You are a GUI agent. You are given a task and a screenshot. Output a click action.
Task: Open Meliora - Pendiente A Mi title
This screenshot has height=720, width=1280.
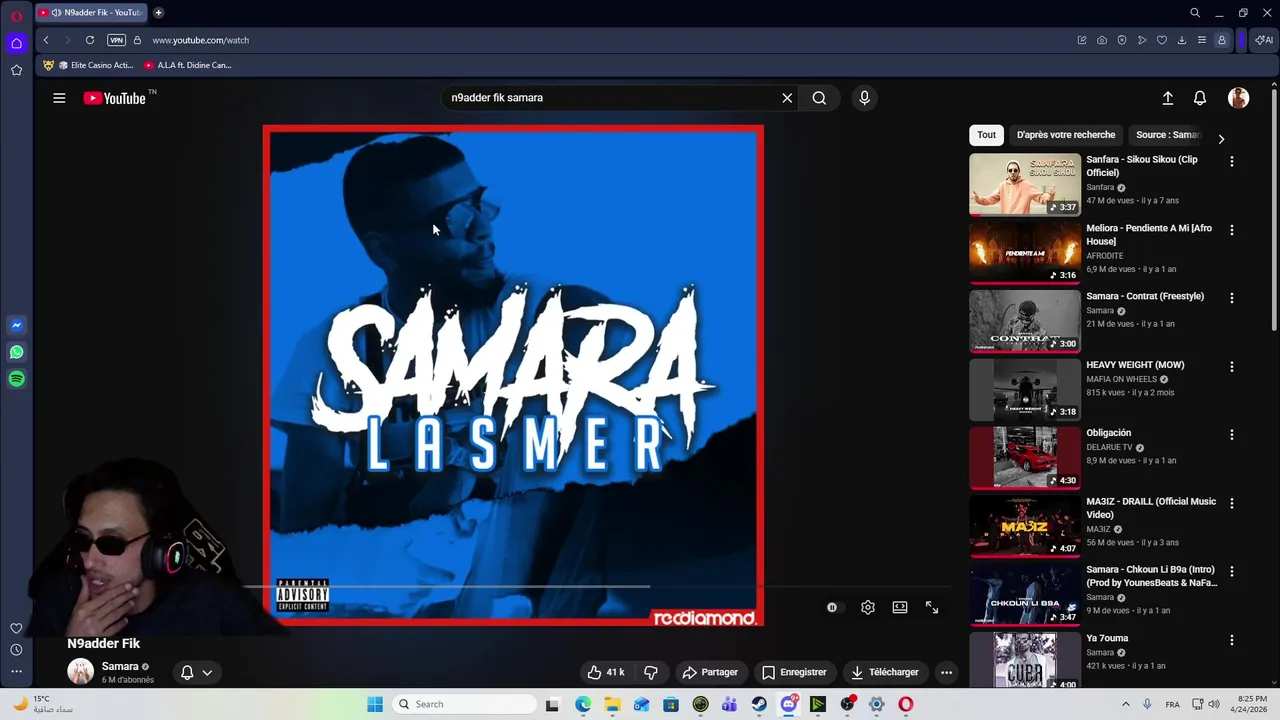click(1149, 234)
